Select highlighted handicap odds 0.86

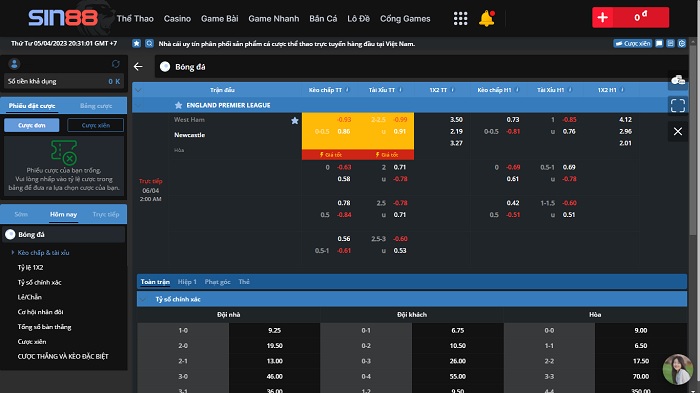[344, 131]
